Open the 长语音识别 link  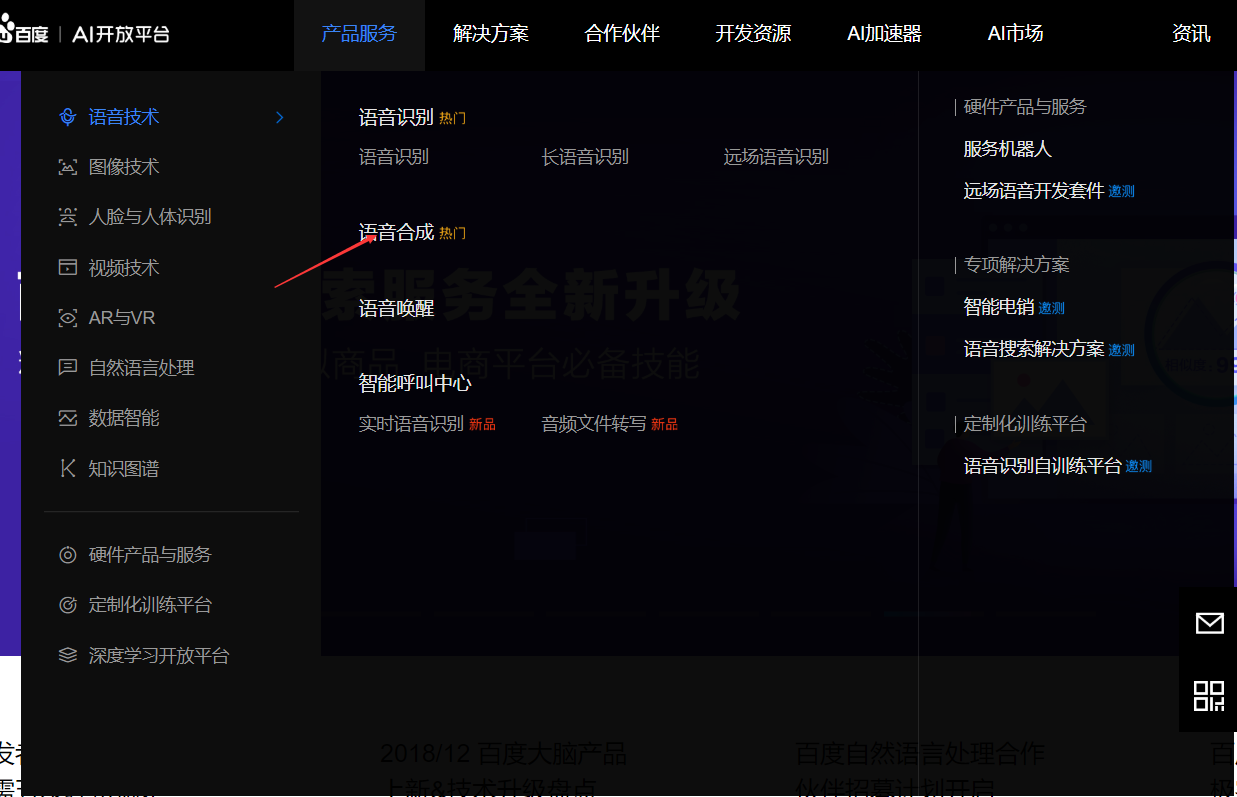point(585,157)
